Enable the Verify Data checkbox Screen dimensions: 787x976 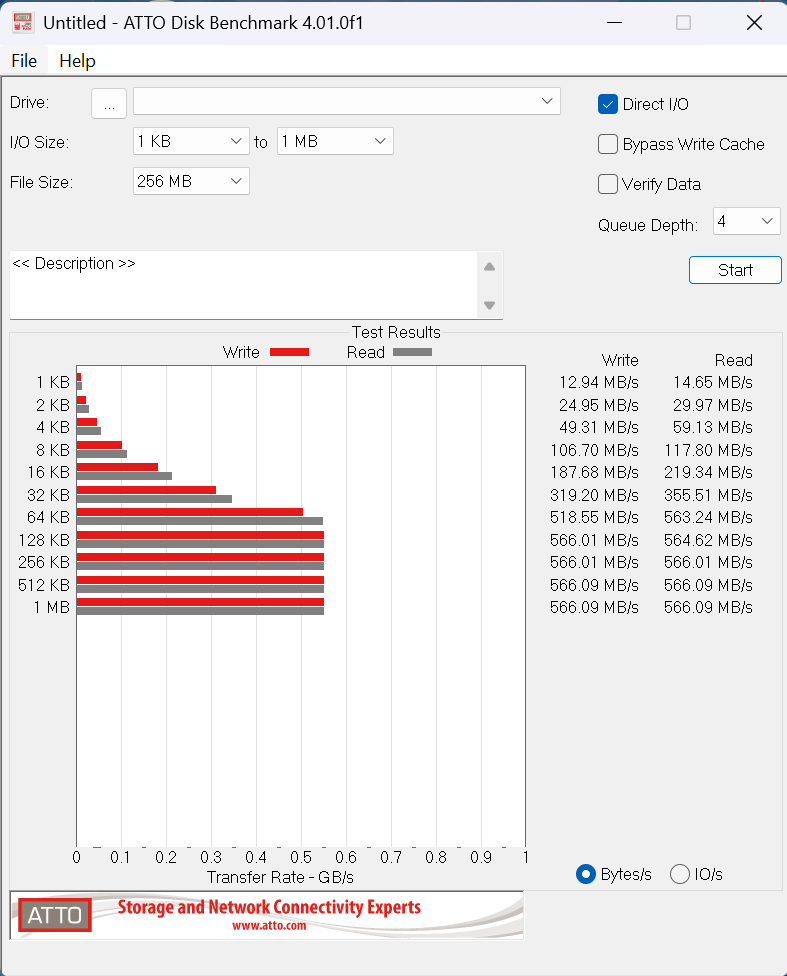(608, 184)
